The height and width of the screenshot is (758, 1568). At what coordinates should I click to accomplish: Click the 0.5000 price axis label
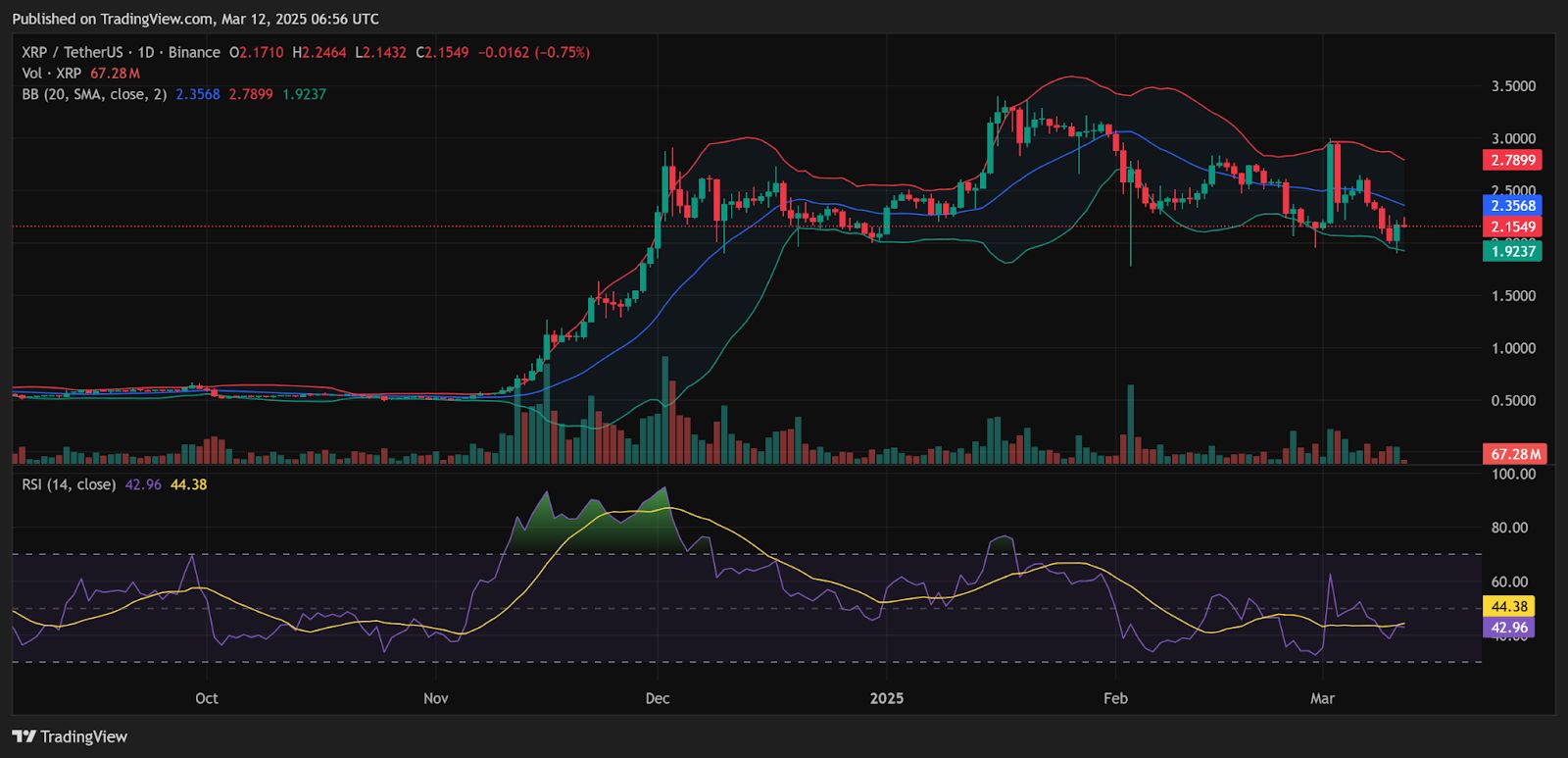(x=1513, y=400)
